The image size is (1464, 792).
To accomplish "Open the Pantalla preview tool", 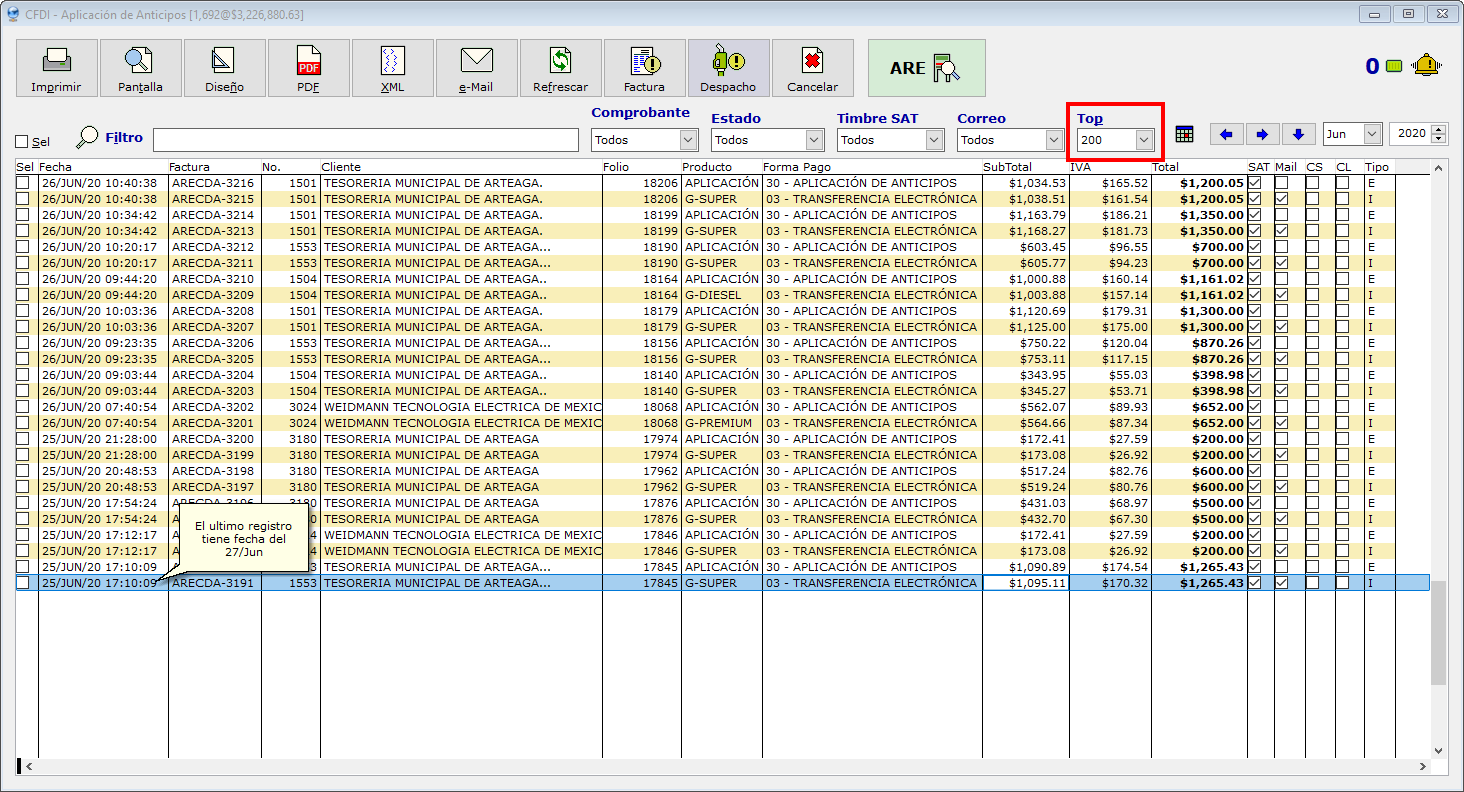I will coord(140,68).
